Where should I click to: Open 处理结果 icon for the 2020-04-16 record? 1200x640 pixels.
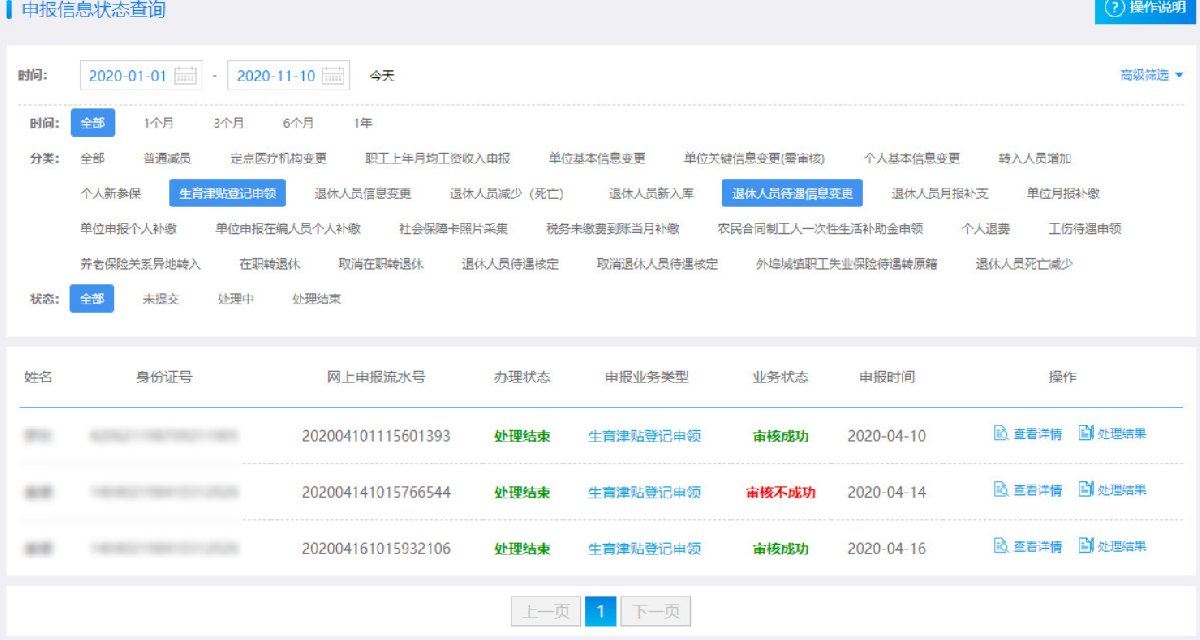(1086, 546)
